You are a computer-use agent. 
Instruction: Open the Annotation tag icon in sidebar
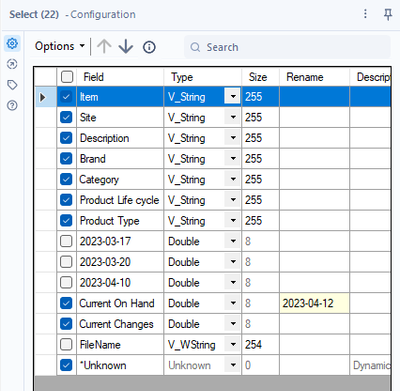pos(12,85)
